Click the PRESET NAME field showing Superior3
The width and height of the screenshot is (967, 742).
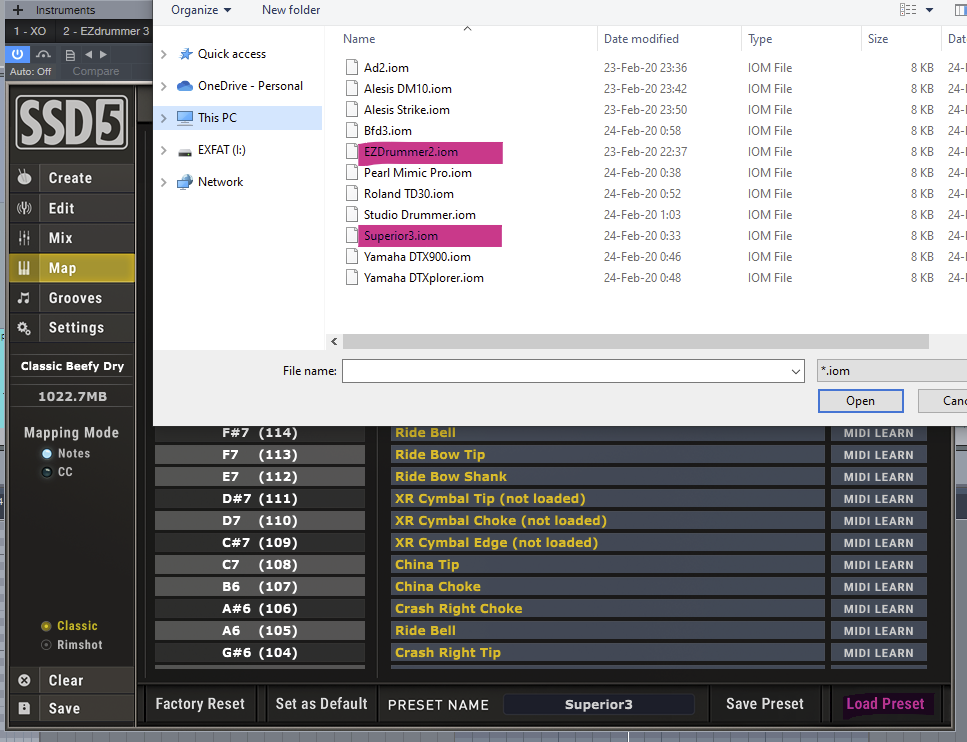click(599, 704)
